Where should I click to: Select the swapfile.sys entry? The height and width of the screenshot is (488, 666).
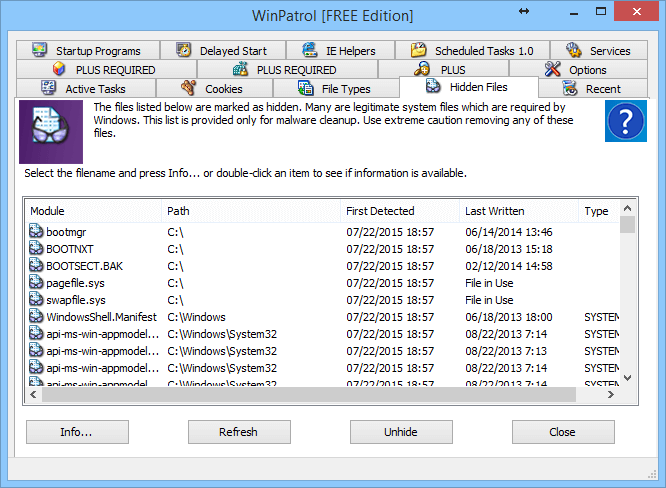click(x=323, y=300)
